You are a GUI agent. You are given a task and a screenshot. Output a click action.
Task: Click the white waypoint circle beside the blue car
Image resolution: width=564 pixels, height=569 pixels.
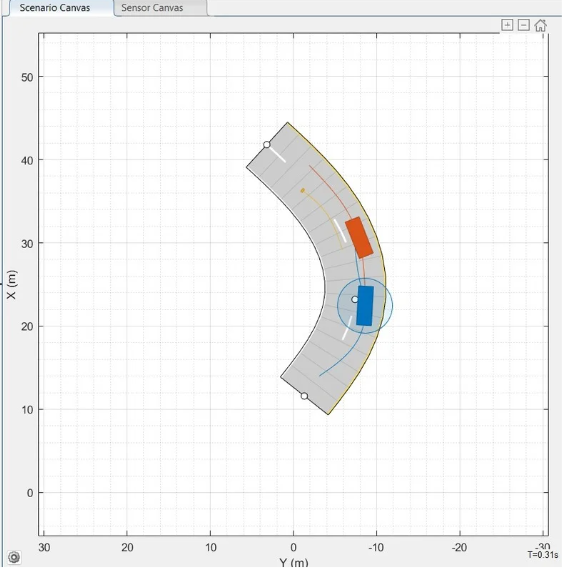(355, 300)
